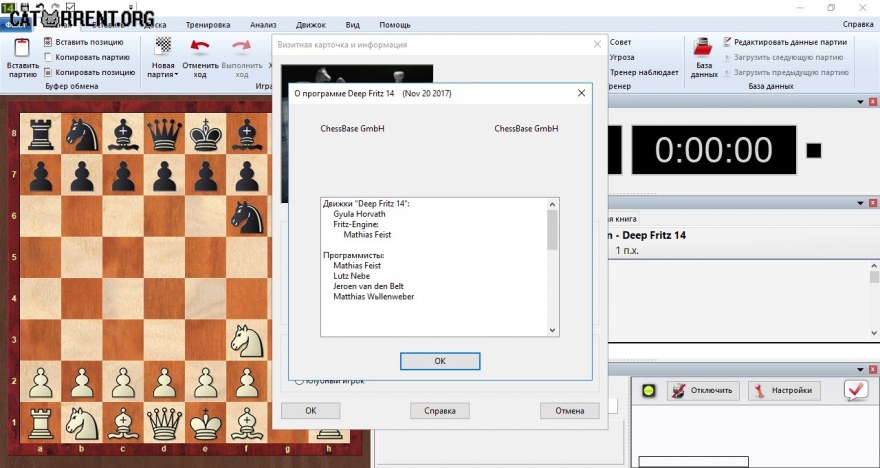Open the База данных red folder icon
The width and height of the screenshot is (880, 468).
(x=703, y=47)
